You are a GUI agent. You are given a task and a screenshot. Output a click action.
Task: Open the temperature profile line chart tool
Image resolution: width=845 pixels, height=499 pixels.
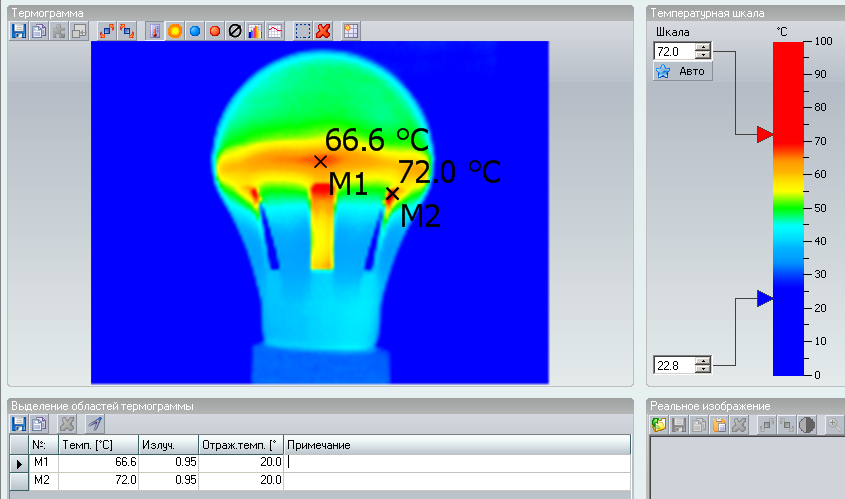pyautogui.click(x=274, y=31)
